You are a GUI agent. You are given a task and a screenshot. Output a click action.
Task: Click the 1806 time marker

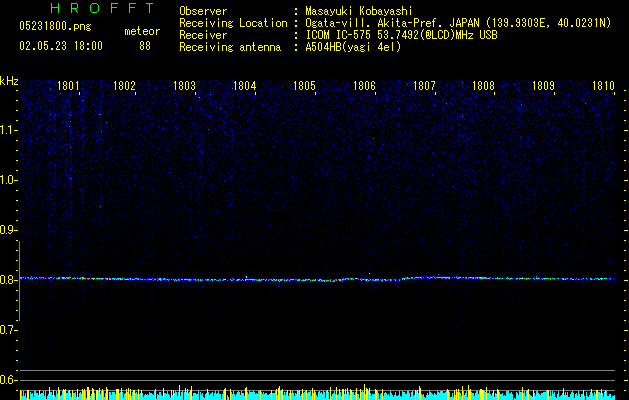pos(364,86)
